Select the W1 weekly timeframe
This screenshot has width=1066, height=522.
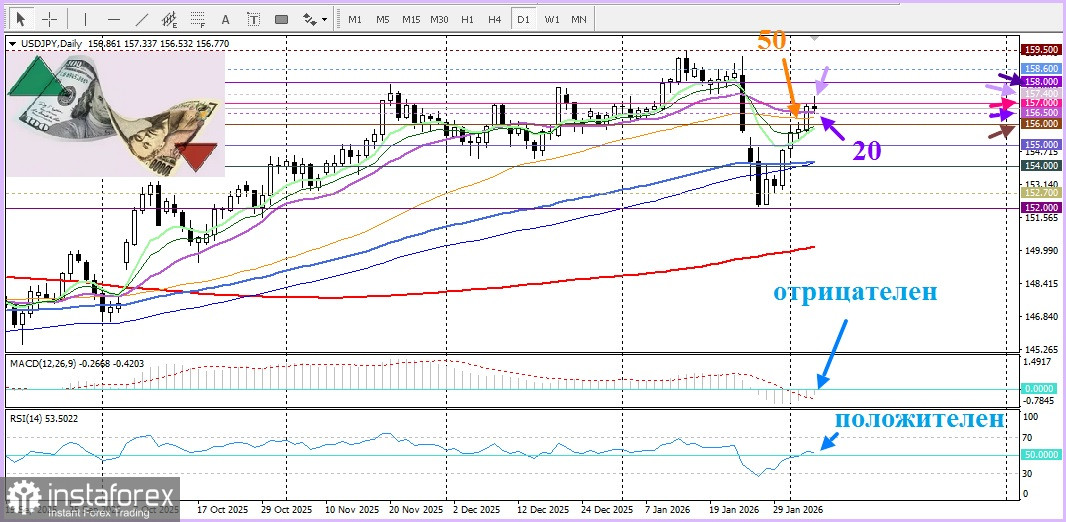(551, 19)
